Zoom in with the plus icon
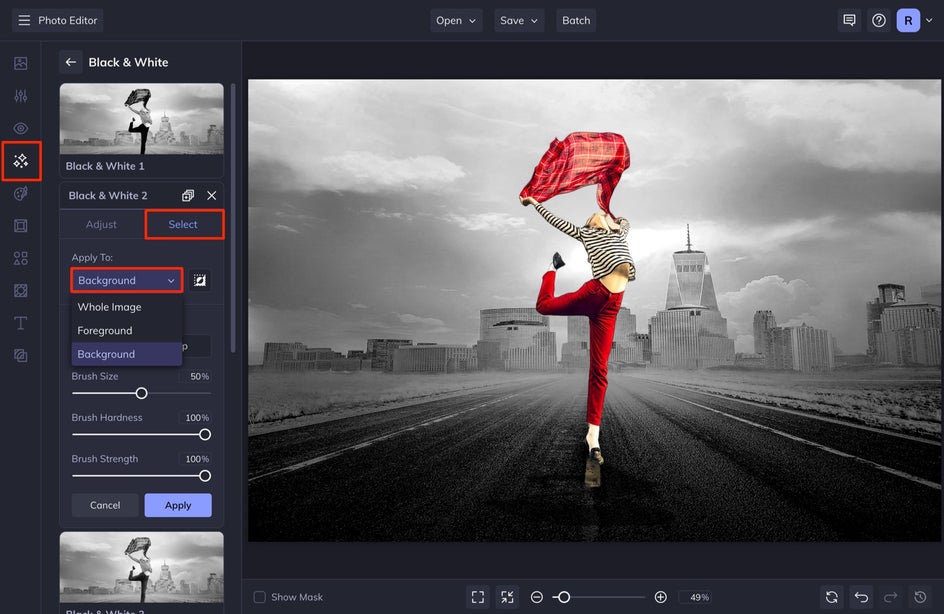The height and width of the screenshot is (614, 944). point(660,597)
